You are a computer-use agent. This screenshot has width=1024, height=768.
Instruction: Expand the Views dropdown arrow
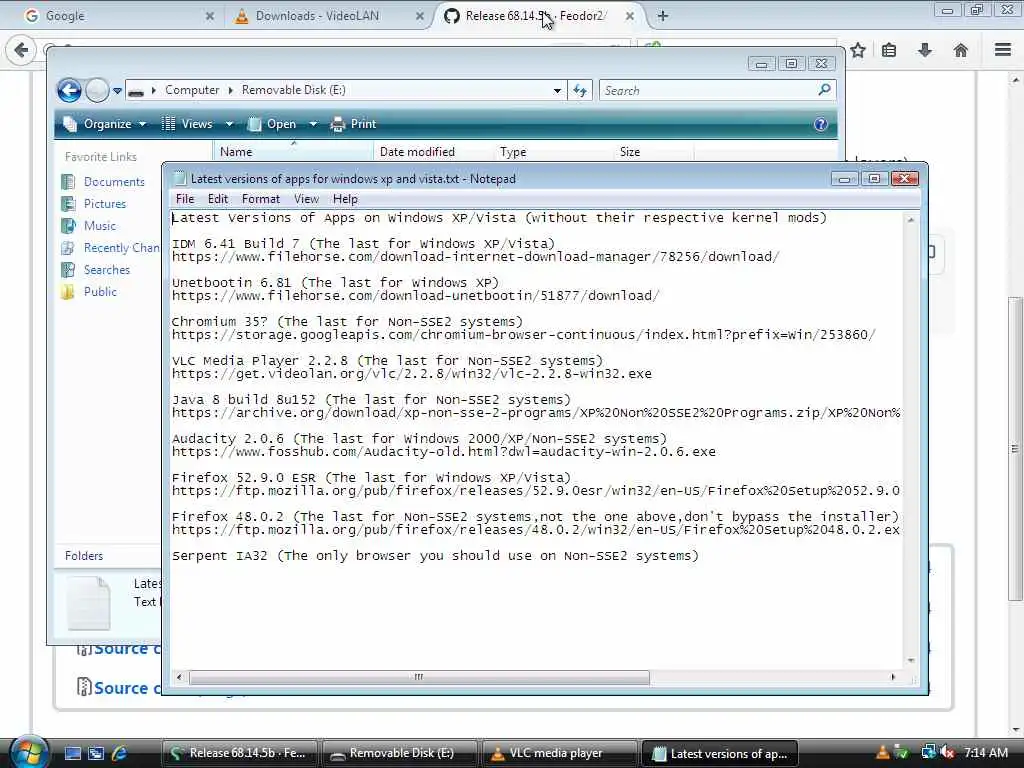229,124
